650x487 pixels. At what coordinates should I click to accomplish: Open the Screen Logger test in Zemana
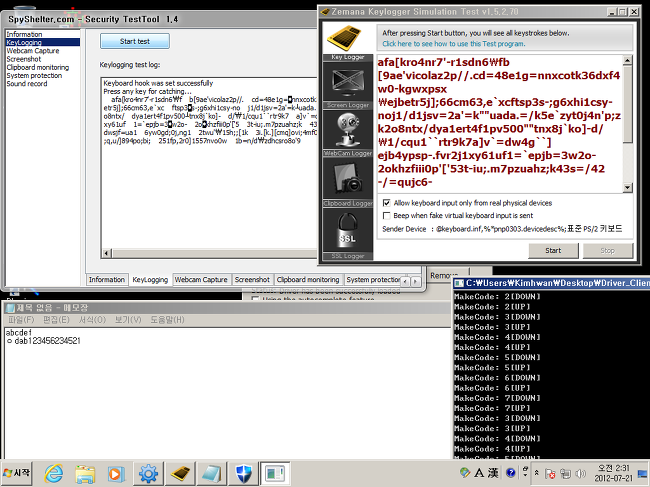pos(347,86)
